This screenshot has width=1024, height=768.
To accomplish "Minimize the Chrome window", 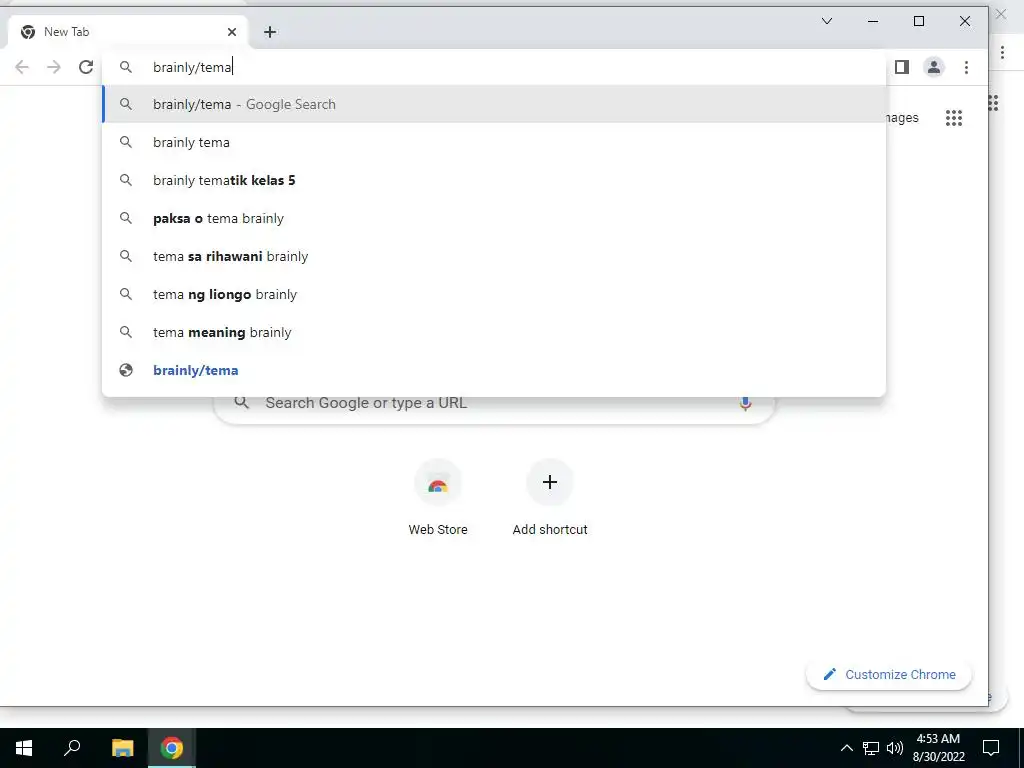I will coord(872,21).
